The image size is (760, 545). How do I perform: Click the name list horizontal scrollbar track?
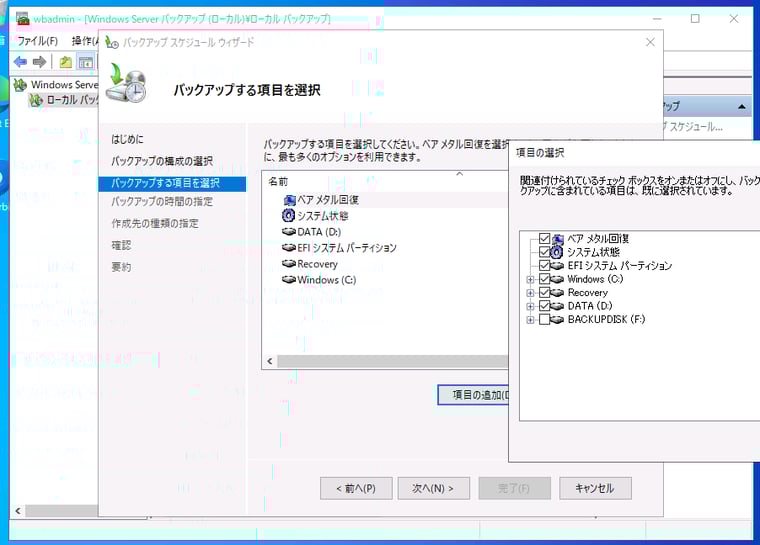coord(393,361)
